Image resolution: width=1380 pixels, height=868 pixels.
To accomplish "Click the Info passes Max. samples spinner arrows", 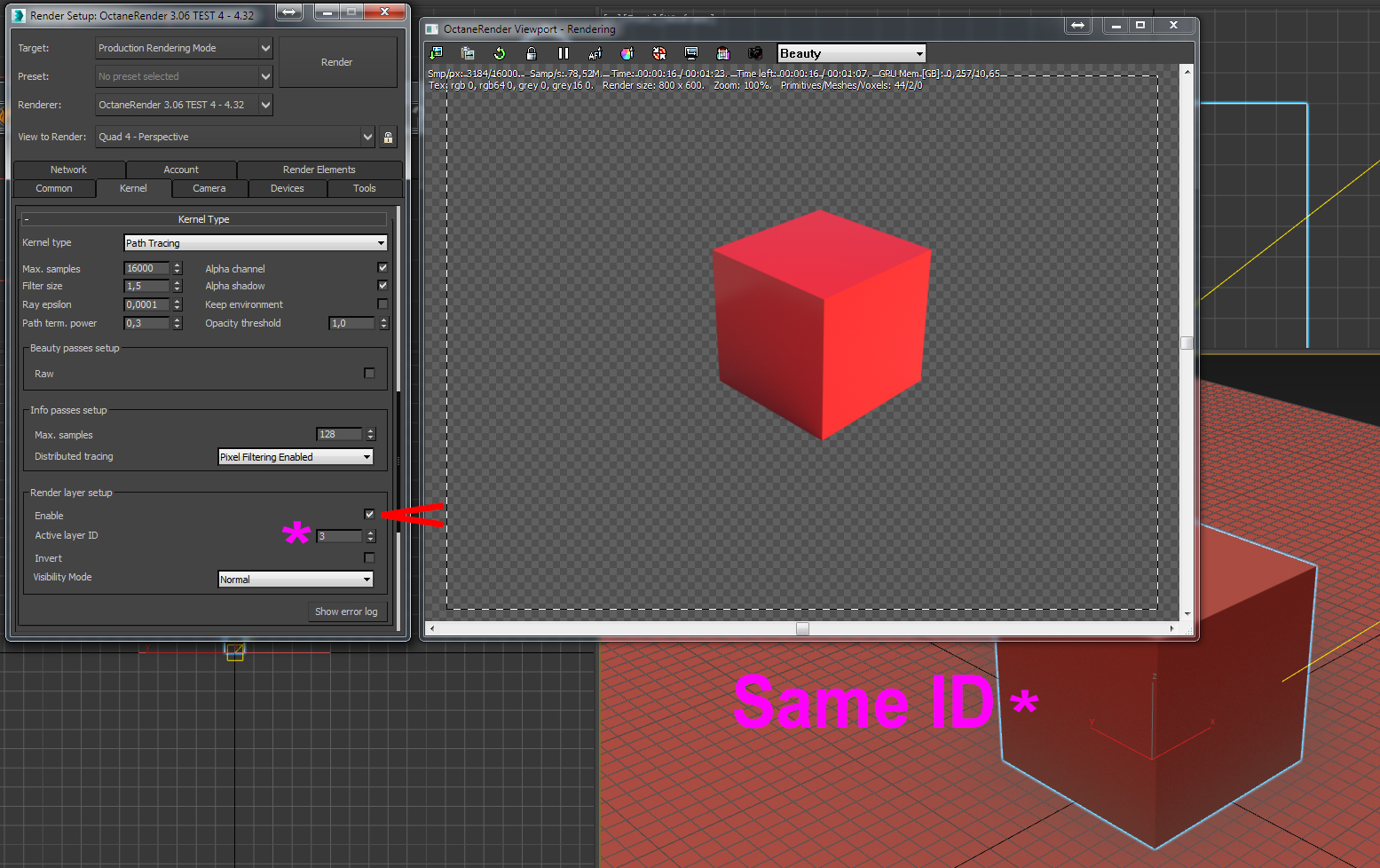I will 371,434.
